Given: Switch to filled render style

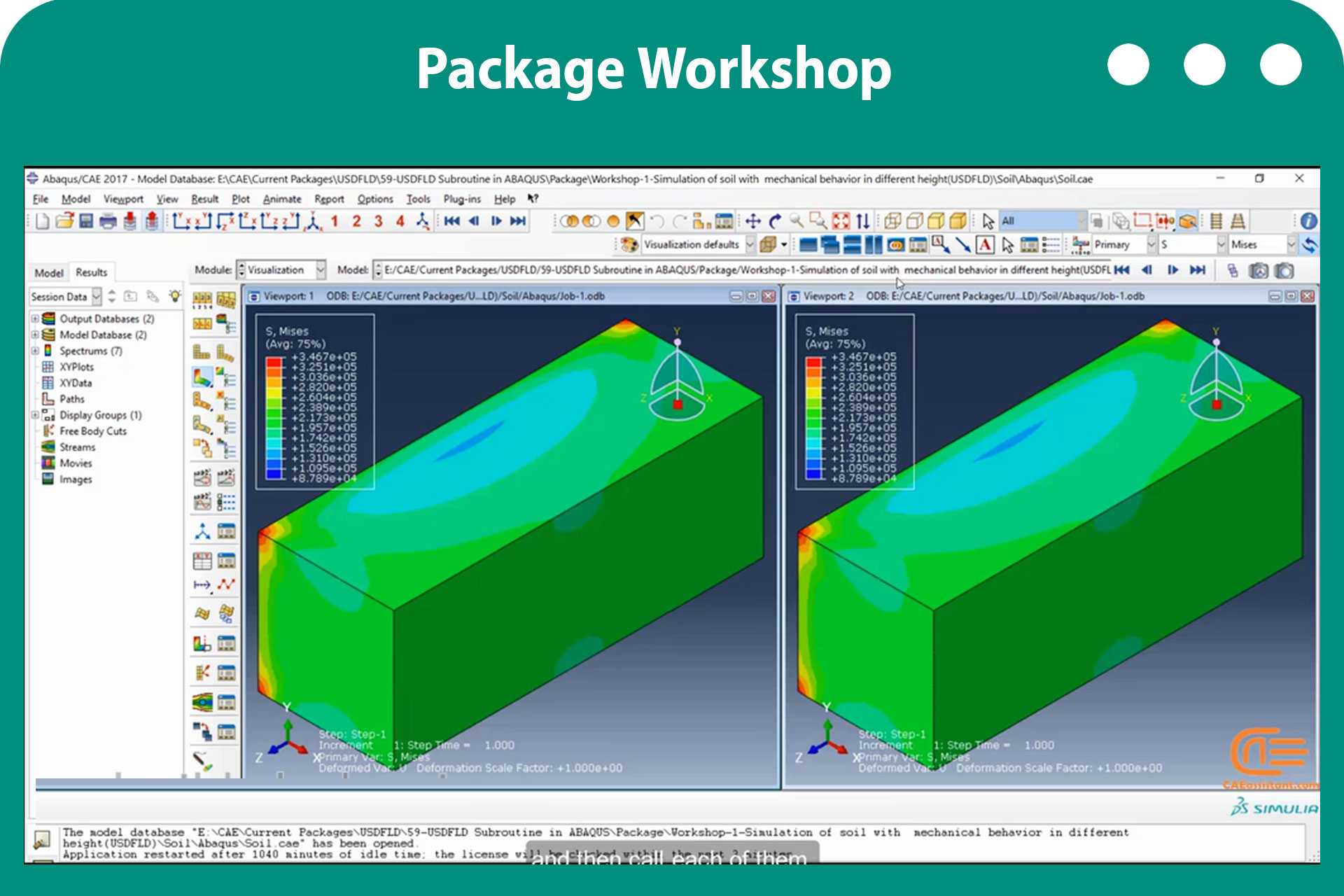Looking at the screenshot, I should 936,221.
